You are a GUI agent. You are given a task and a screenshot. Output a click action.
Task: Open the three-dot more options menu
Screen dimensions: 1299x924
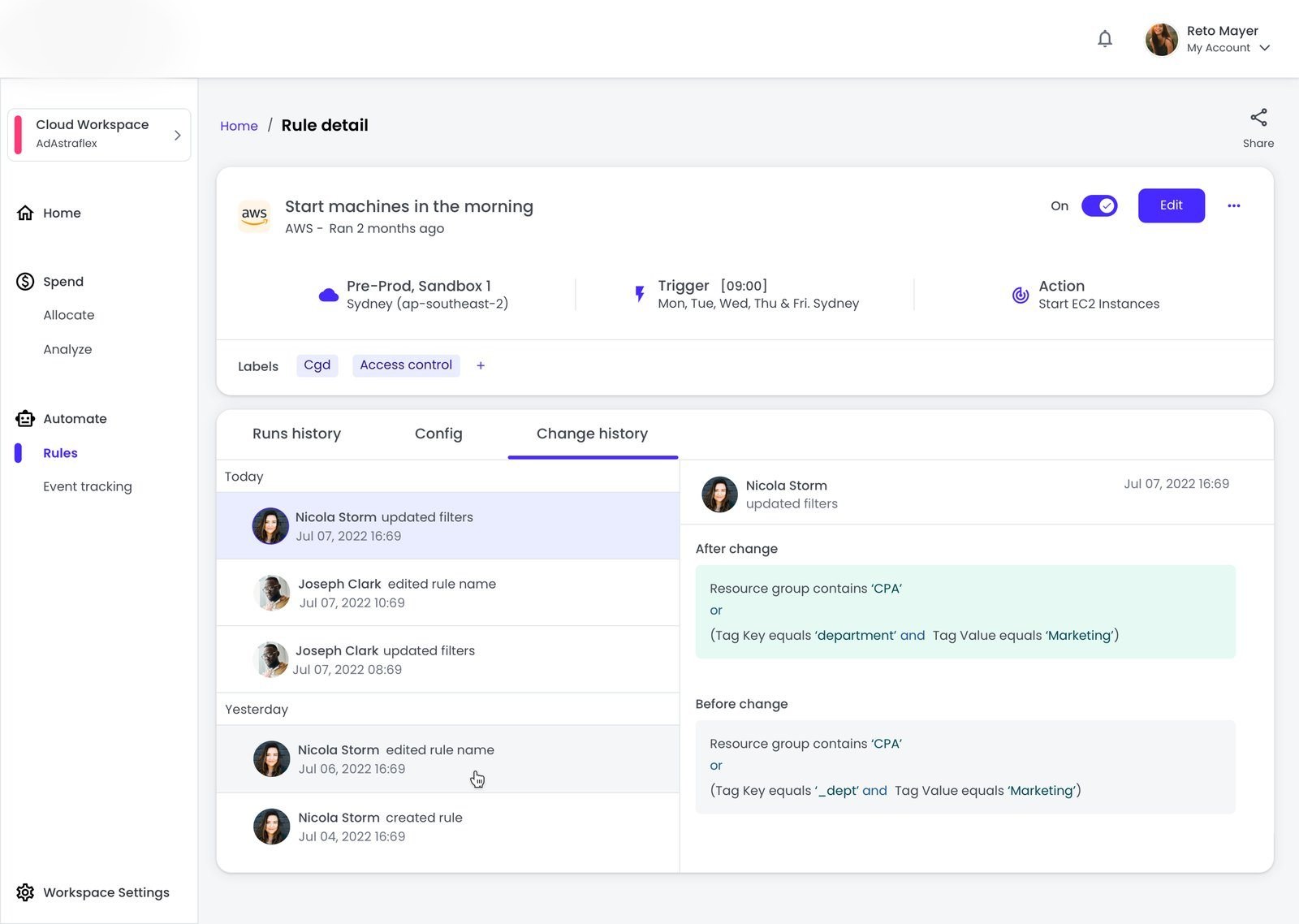click(1233, 205)
